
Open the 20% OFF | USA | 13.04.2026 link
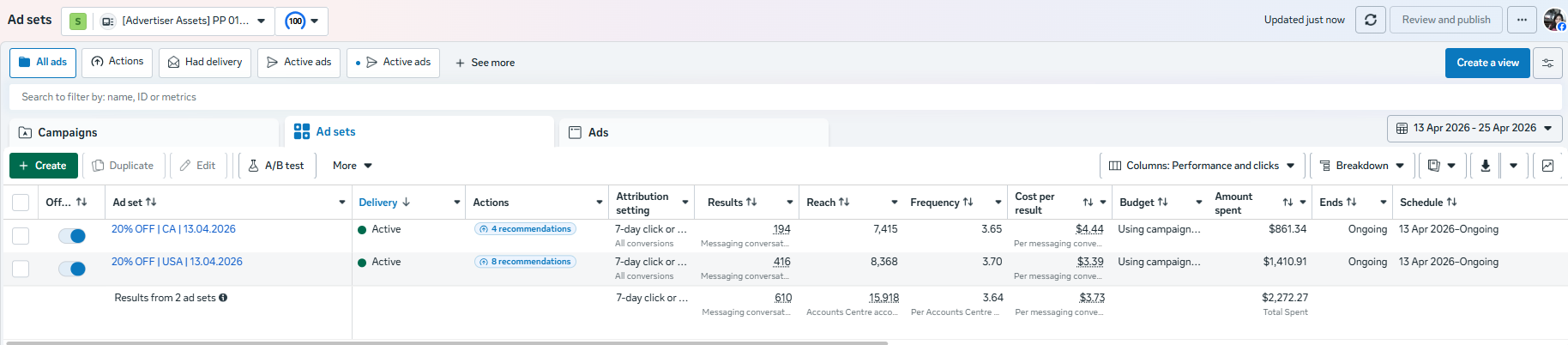click(177, 262)
